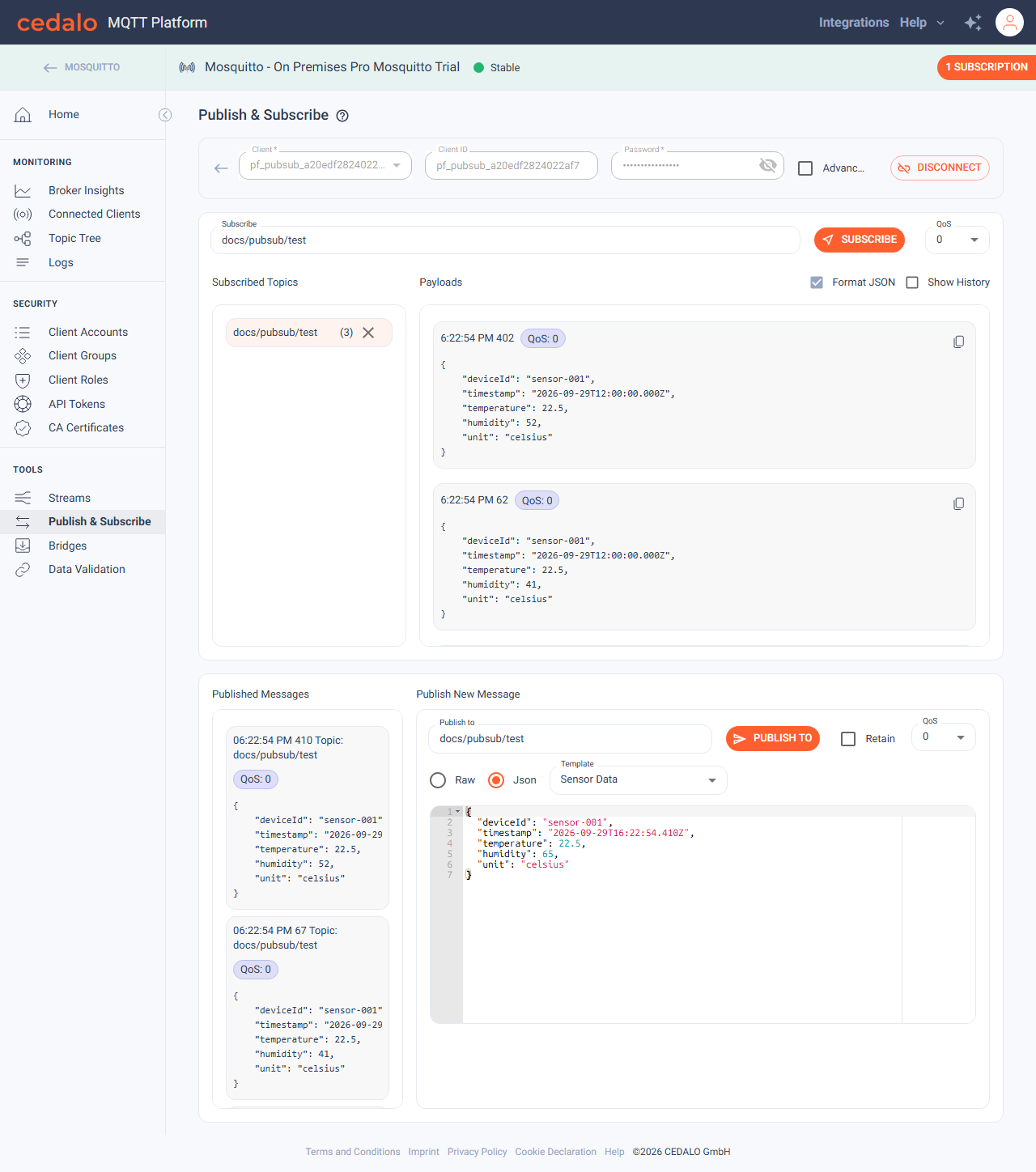Enable the Show History checkbox
Image resolution: width=1036 pixels, height=1172 pixels.
(912, 282)
